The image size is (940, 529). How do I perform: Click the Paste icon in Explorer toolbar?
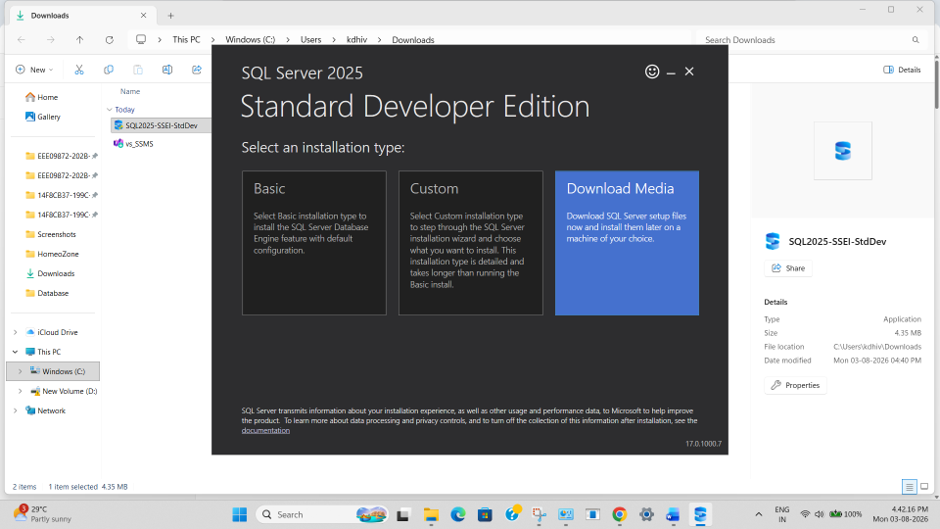click(x=138, y=70)
